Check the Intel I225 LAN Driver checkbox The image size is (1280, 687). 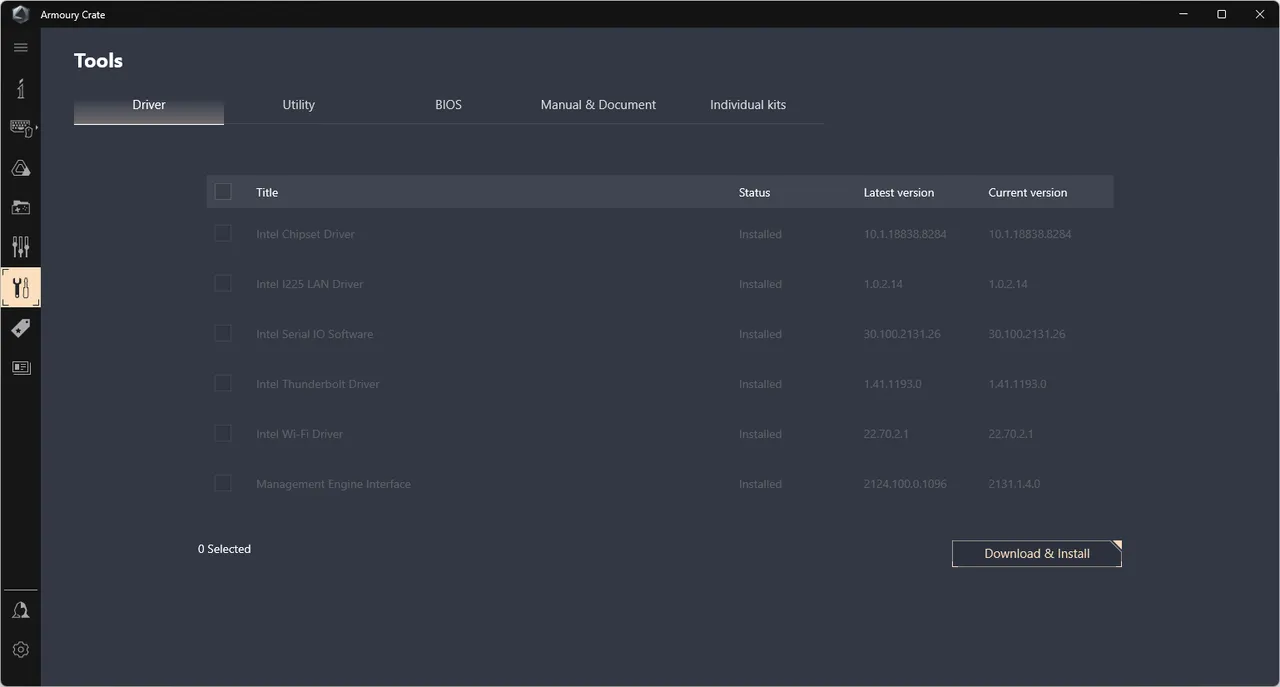pyautogui.click(x=223, y=283)
